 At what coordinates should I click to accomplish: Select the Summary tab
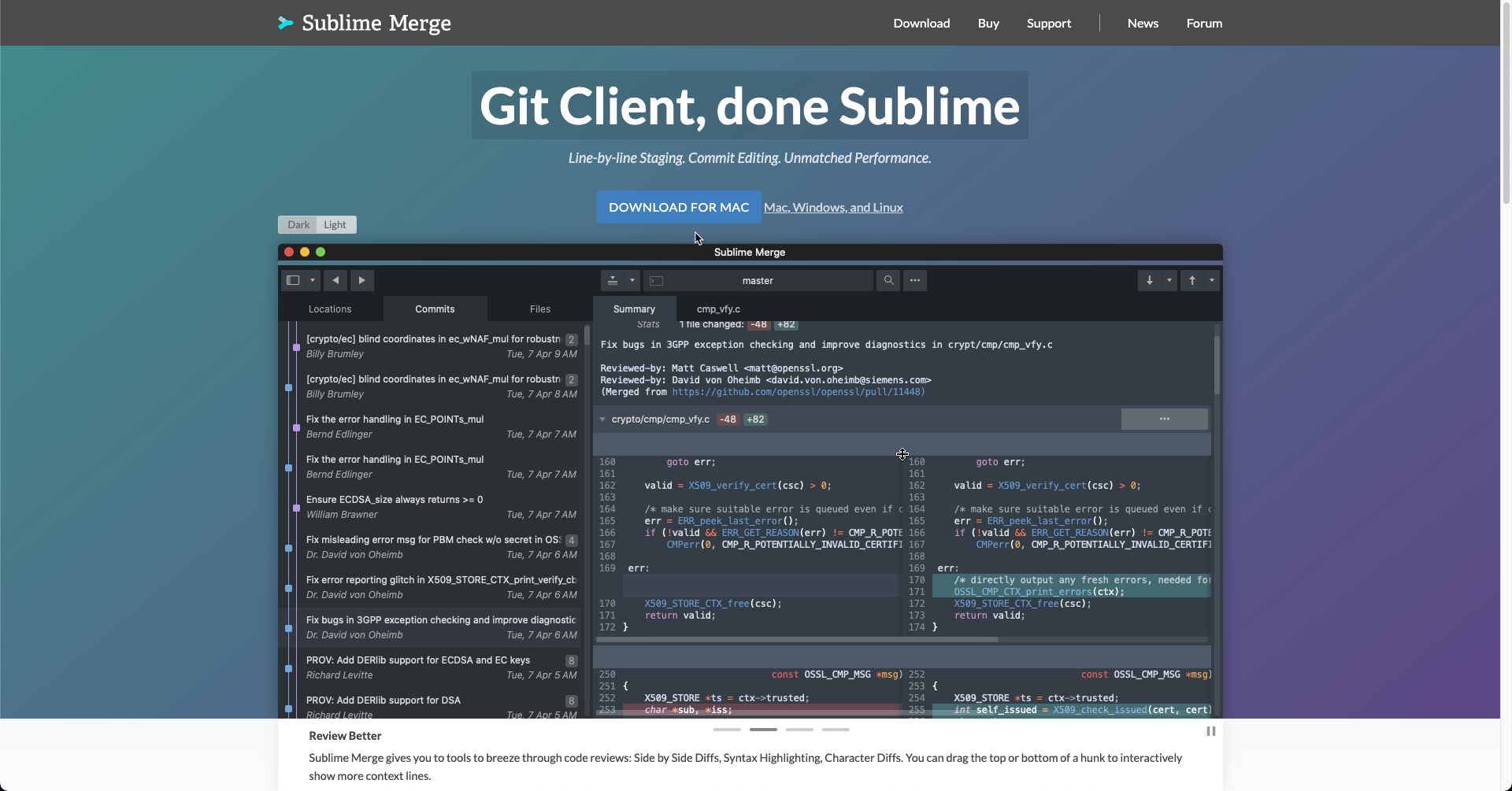[x=634, y=309]
